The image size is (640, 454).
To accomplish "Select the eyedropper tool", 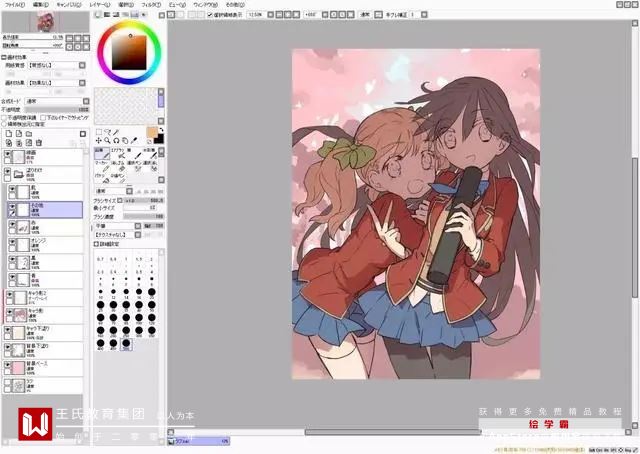I will click(134, 140).
